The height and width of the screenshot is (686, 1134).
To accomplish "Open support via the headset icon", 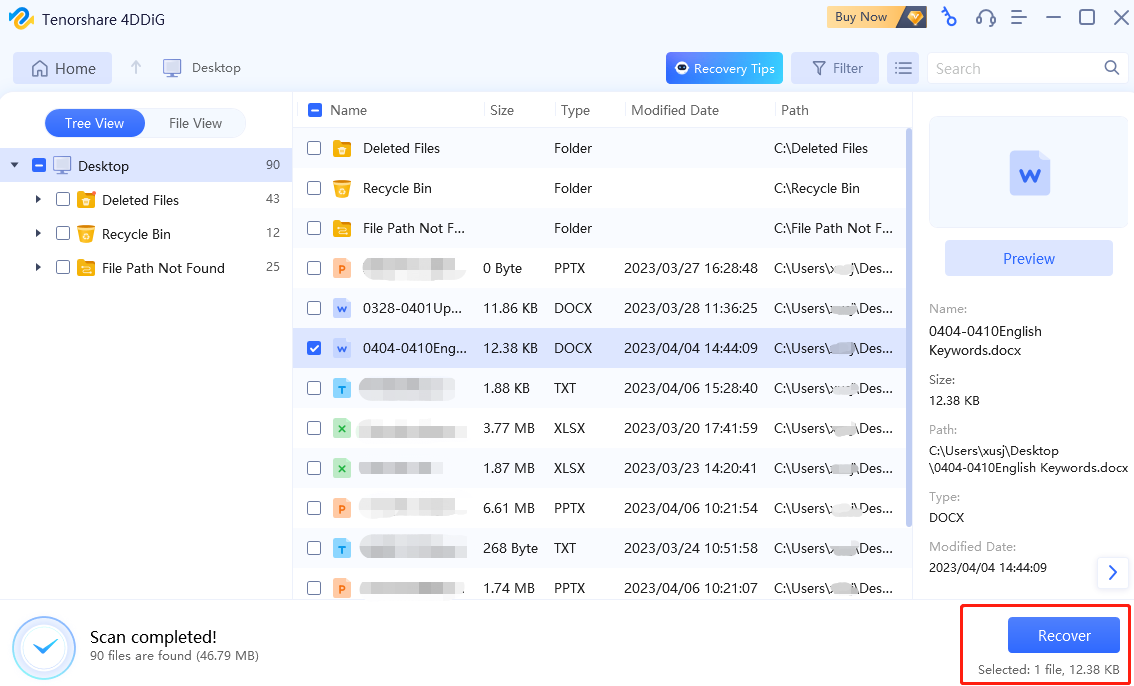I will point(985,17).
